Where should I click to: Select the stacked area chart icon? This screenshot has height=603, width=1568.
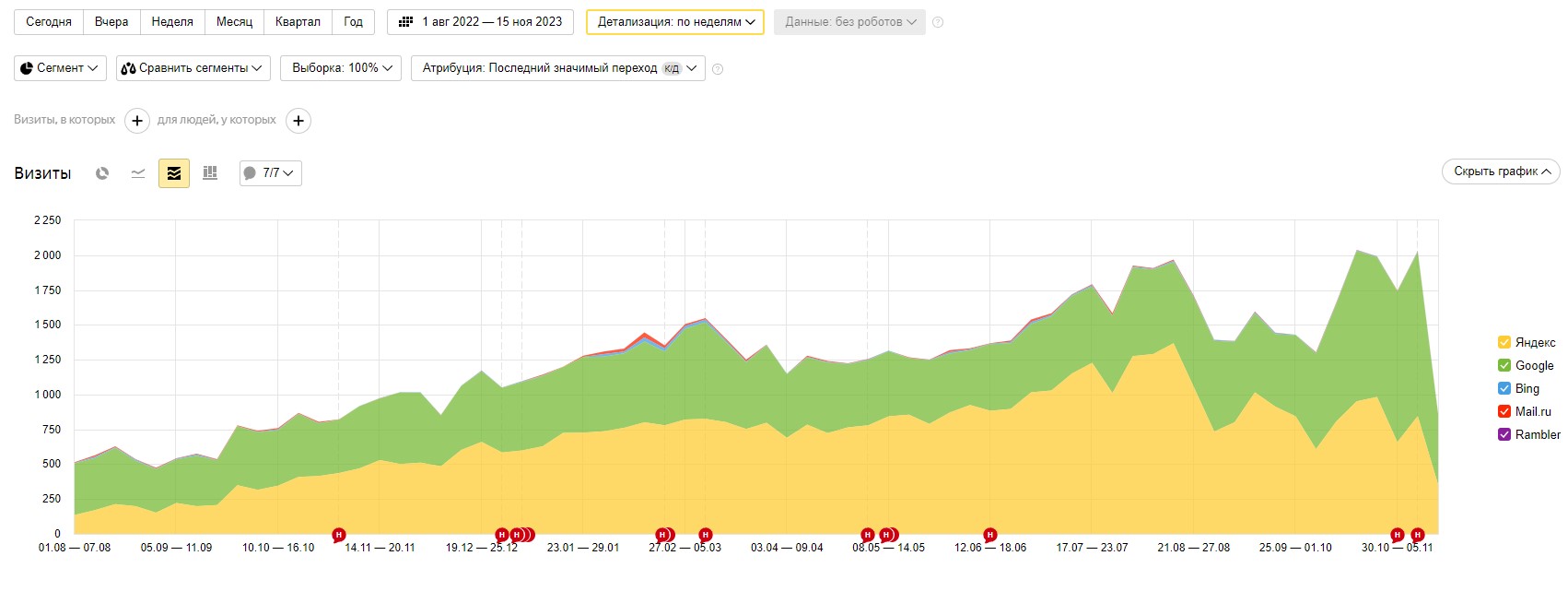tap(174, 173)
